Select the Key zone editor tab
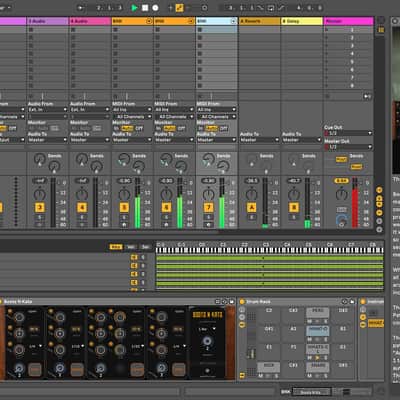 116,247
